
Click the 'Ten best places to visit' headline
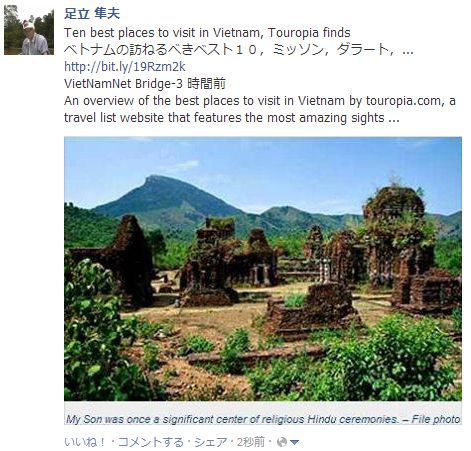pos(207,33)
